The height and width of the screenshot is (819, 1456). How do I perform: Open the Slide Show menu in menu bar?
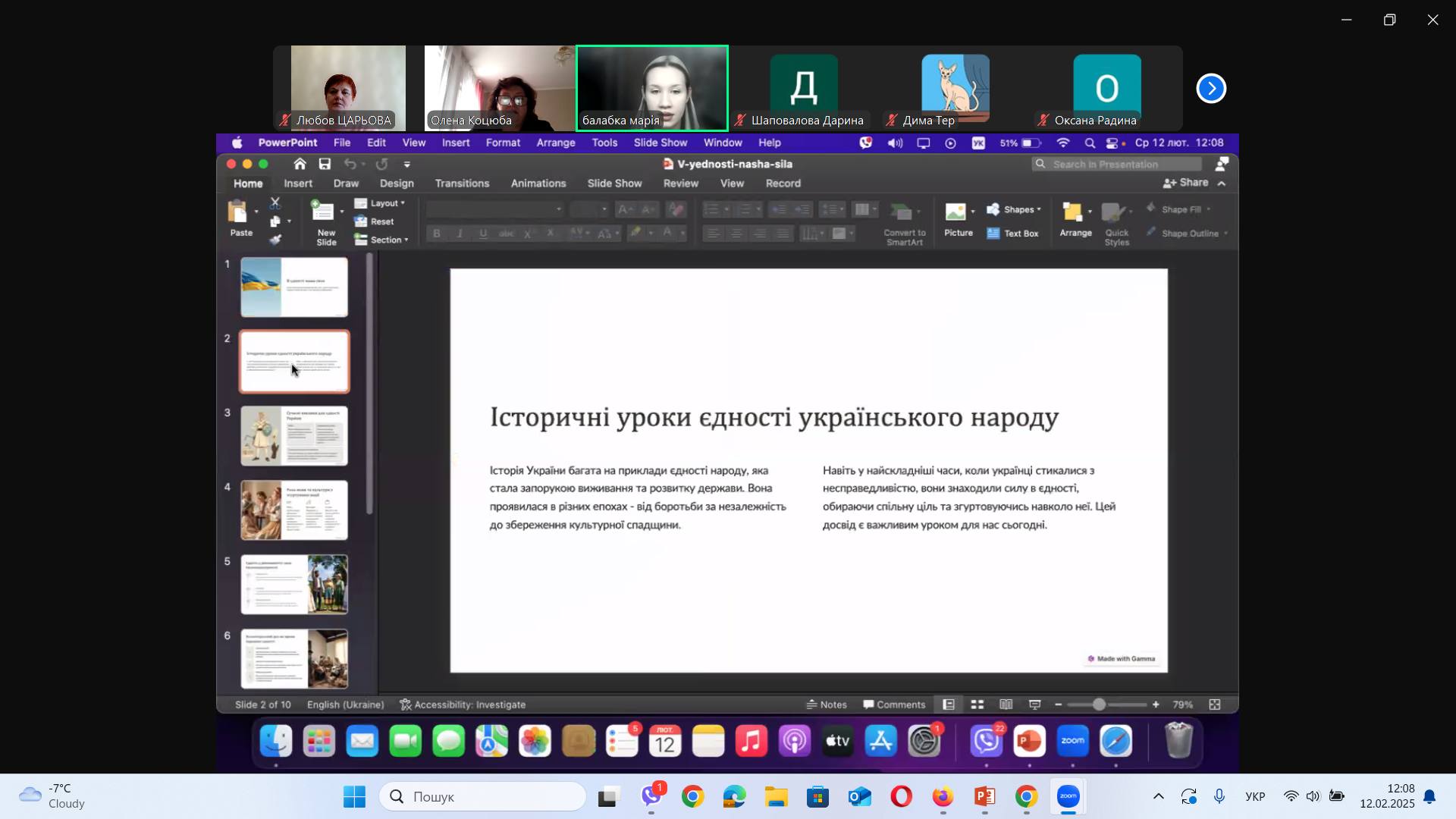tap(660, 143)
